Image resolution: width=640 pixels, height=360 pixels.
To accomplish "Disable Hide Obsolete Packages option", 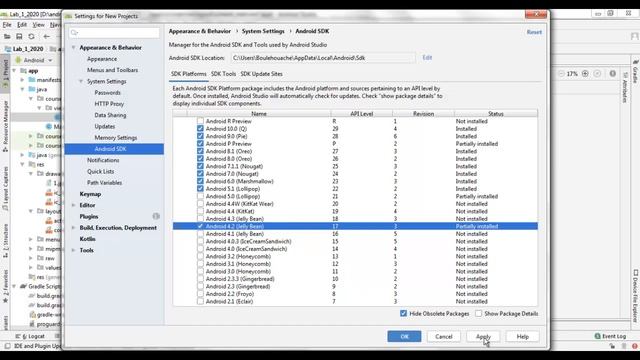I will click(x=403, y=313).
